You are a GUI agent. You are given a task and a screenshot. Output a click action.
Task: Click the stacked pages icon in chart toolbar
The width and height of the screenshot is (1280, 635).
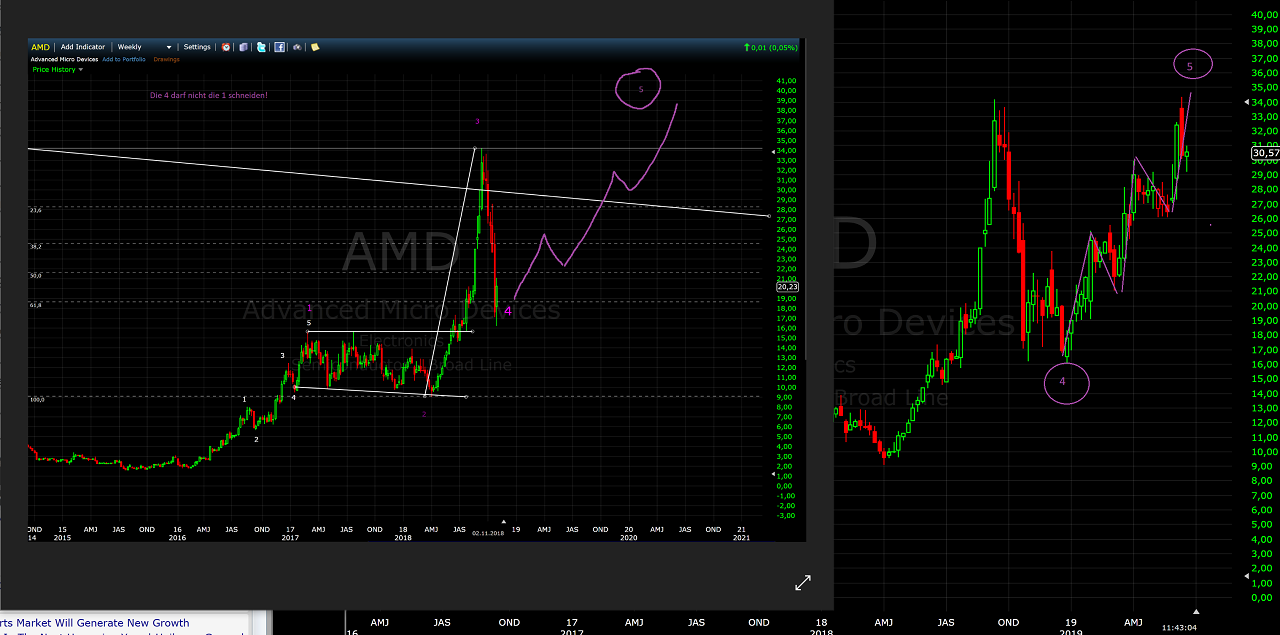243,47
